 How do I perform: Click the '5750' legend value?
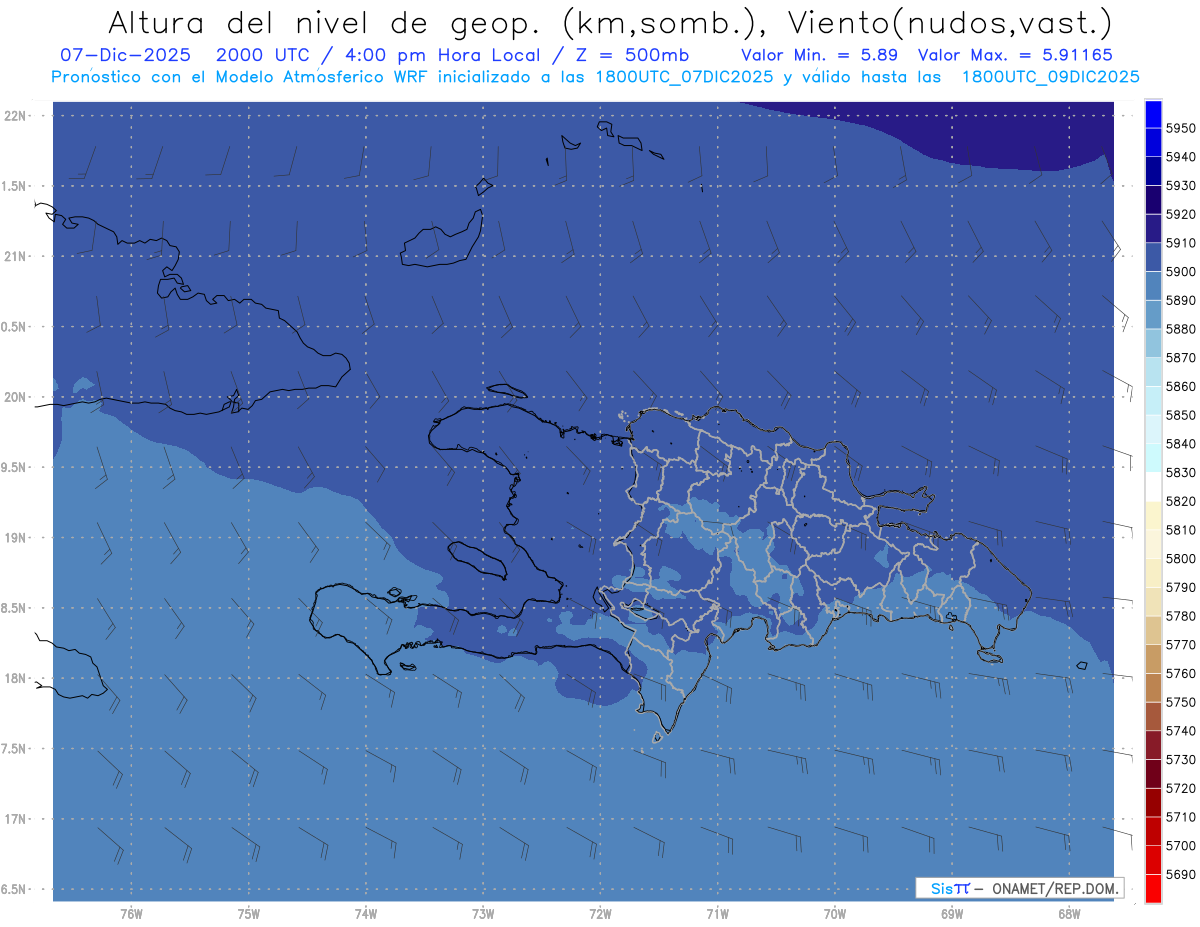(1180, 702)
